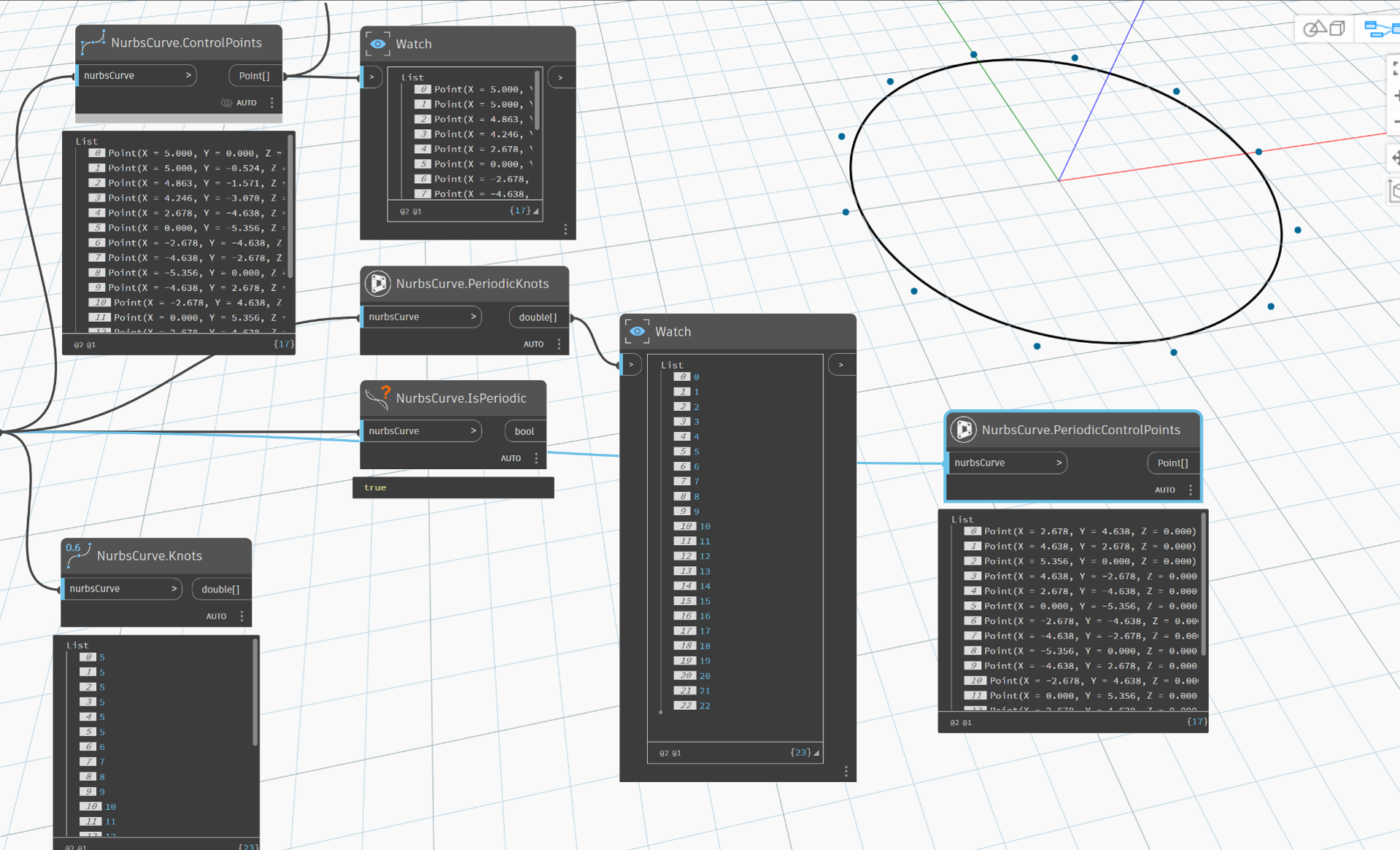
Task: Click scrollbar of ControlPoints preview list
Action: pyautogui.click(x=290, y=206)
